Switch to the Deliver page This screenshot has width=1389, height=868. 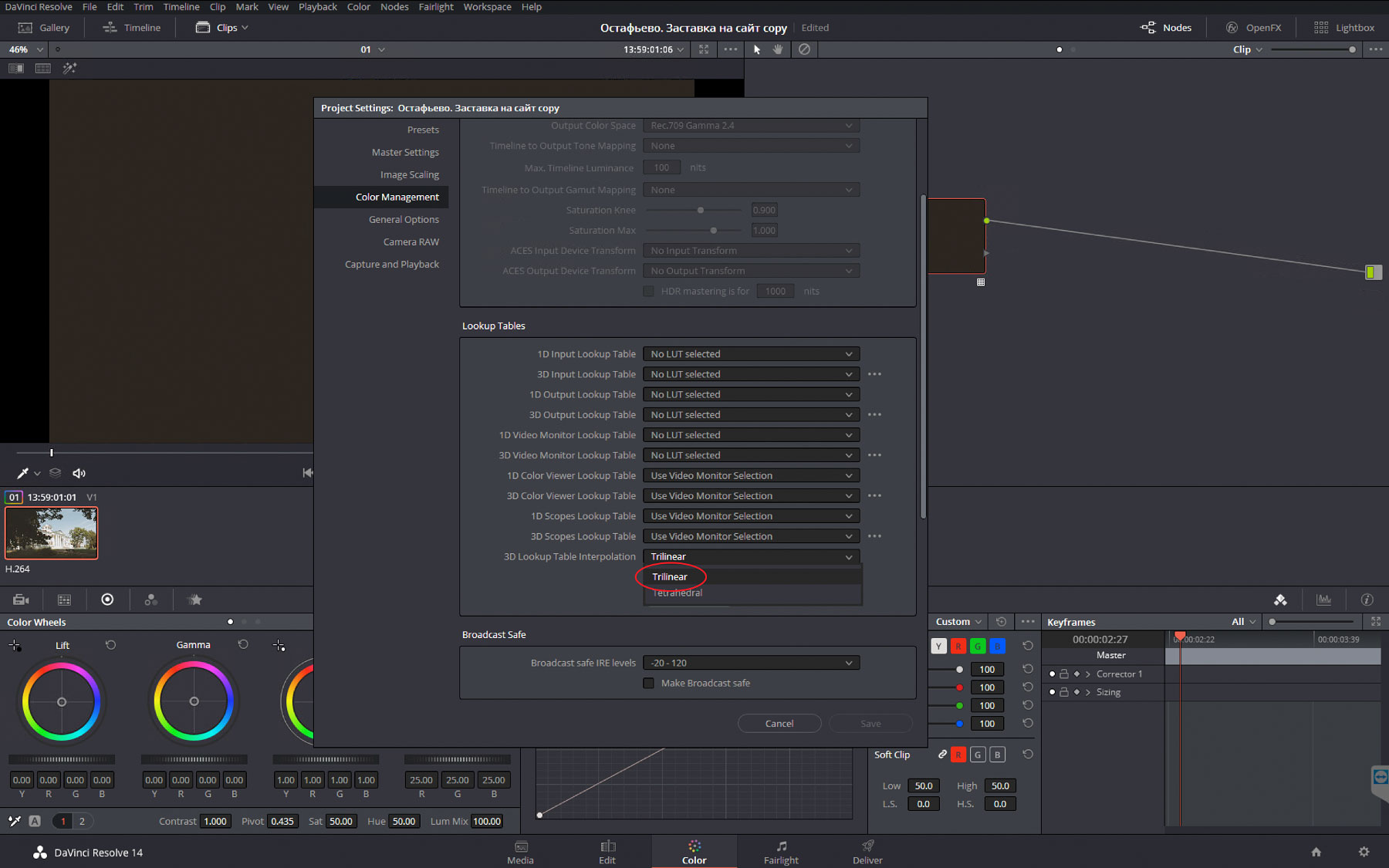pyautogui.click(x=867, y=852)
